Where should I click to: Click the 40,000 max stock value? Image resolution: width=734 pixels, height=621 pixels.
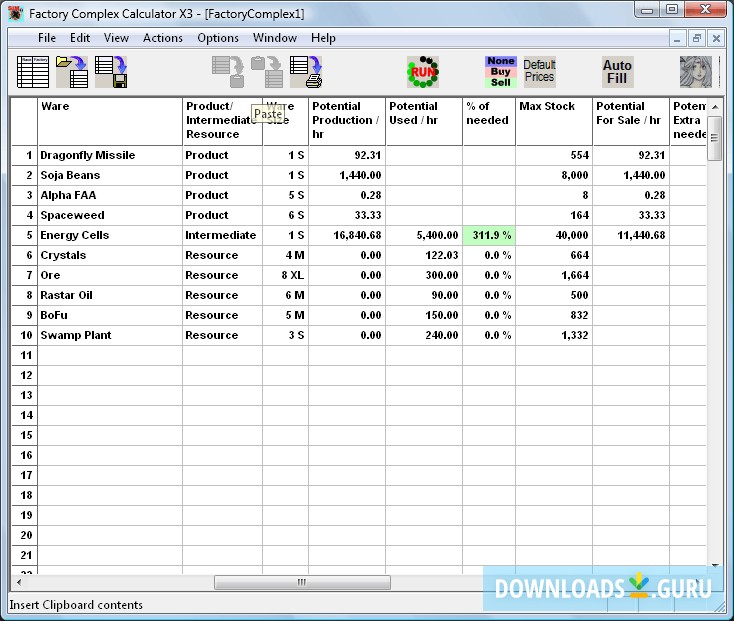(554, 235)
